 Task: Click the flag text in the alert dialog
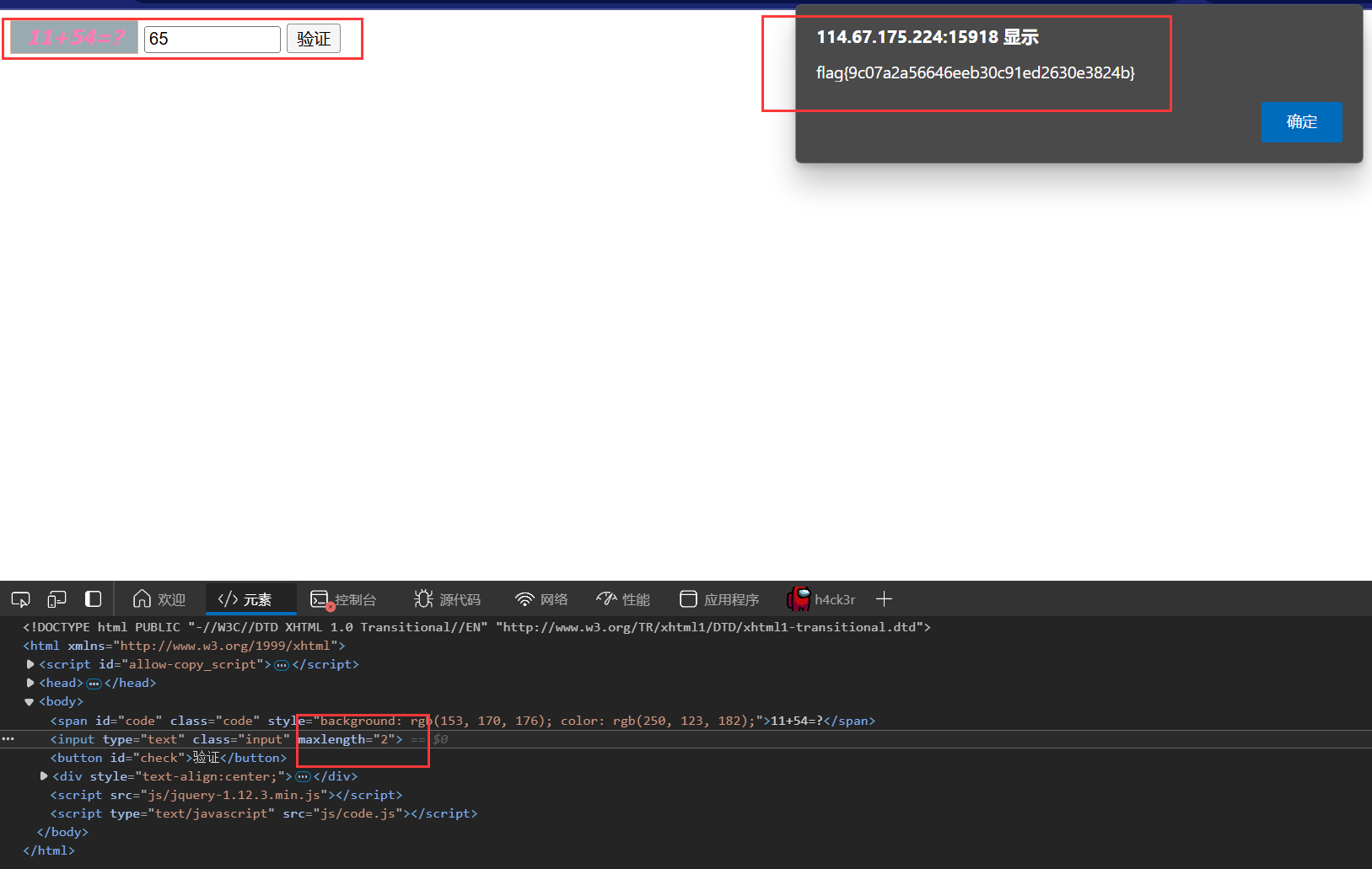coord(976,73)
